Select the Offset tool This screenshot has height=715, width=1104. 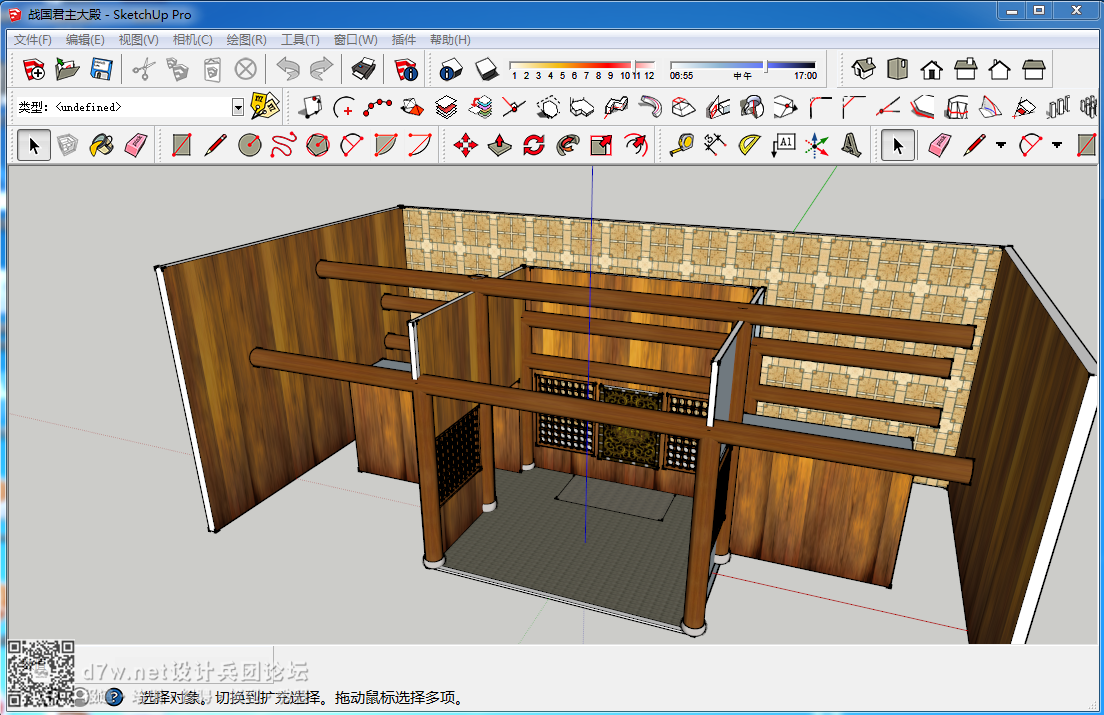(636, 145)
